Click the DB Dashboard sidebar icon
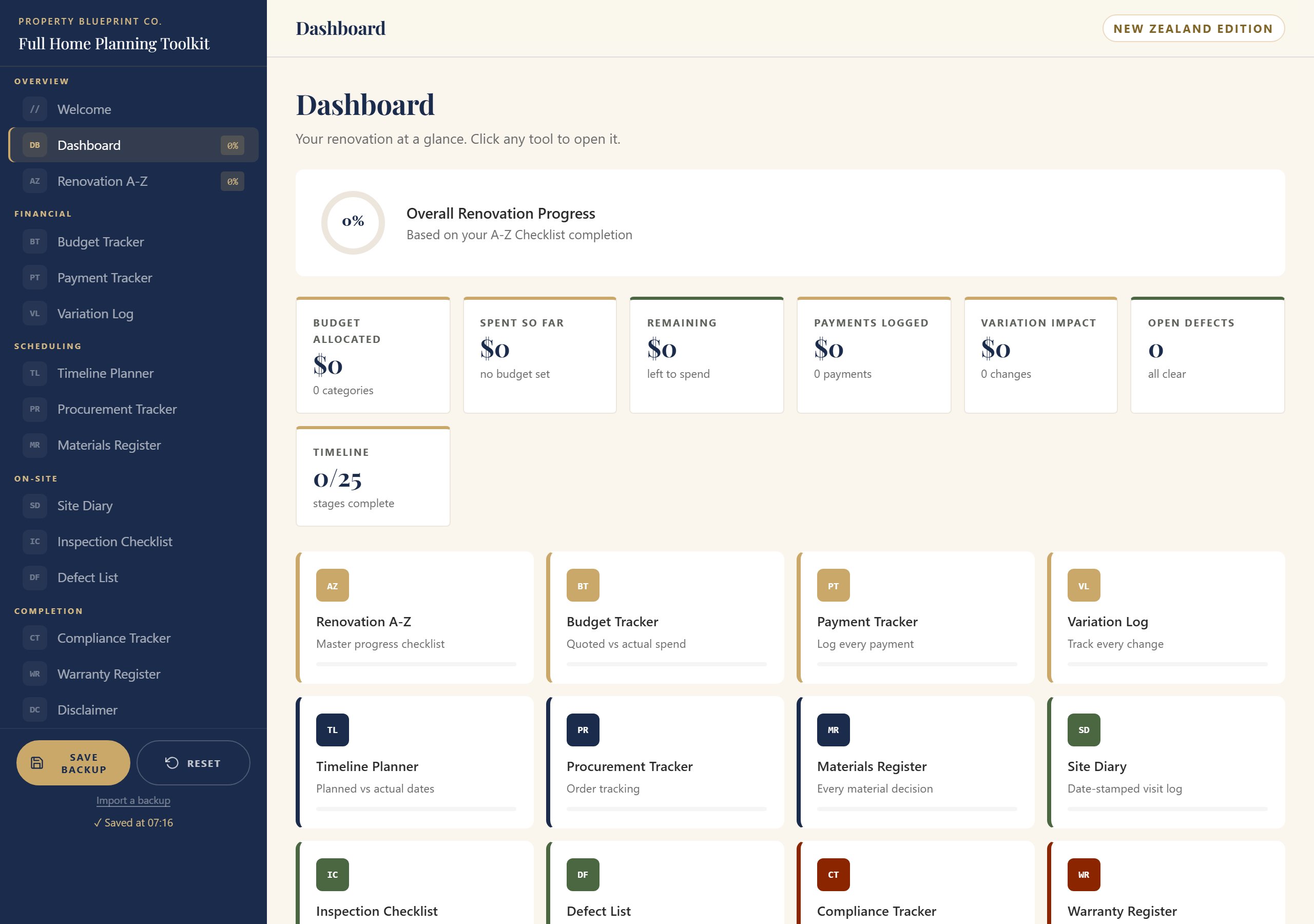Image resolution: width=1314 pixels, height=924 pixels. 35,145
